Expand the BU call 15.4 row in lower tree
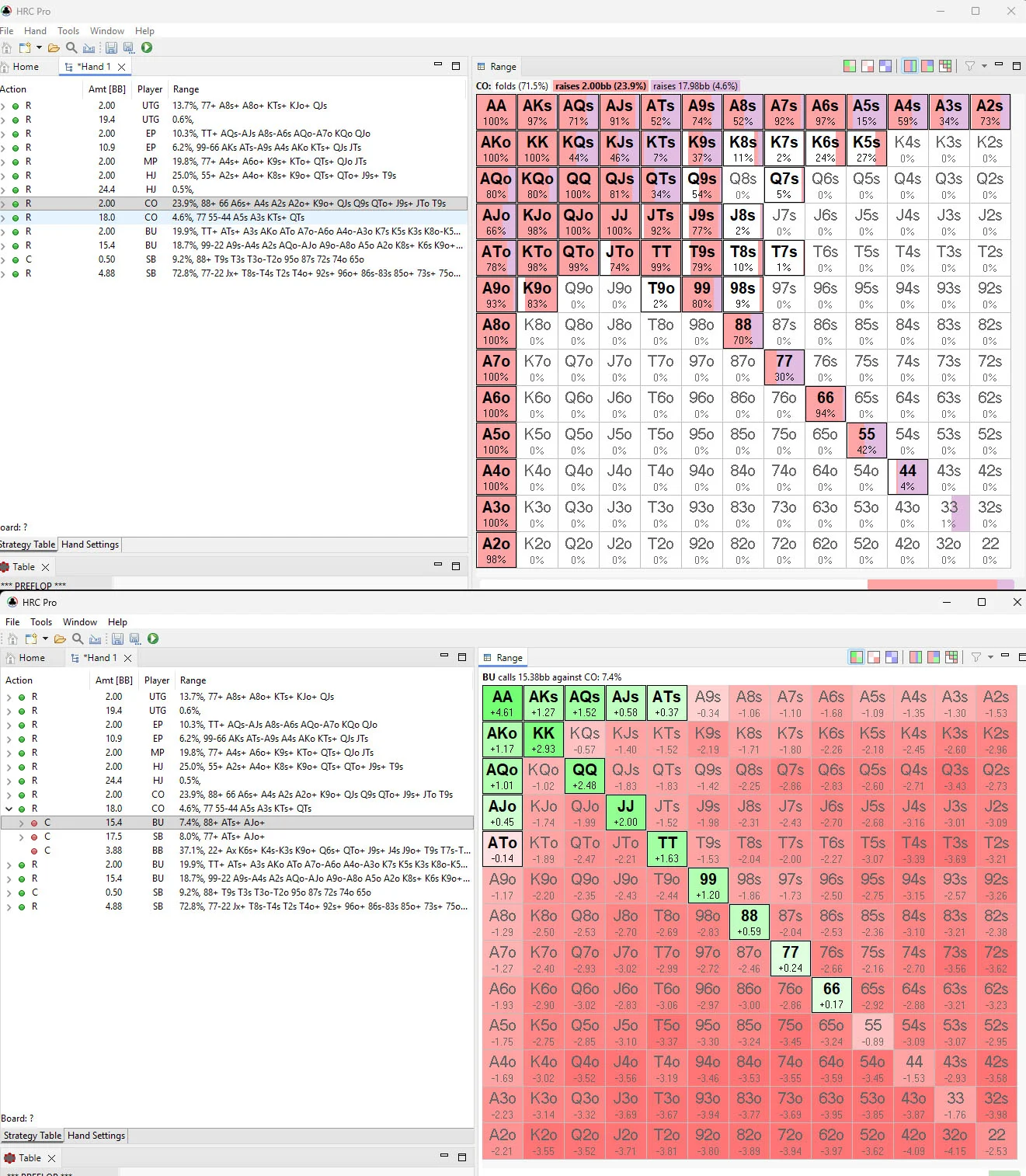The height and width of the screenshot is (1176, 1026). (21, 823)
